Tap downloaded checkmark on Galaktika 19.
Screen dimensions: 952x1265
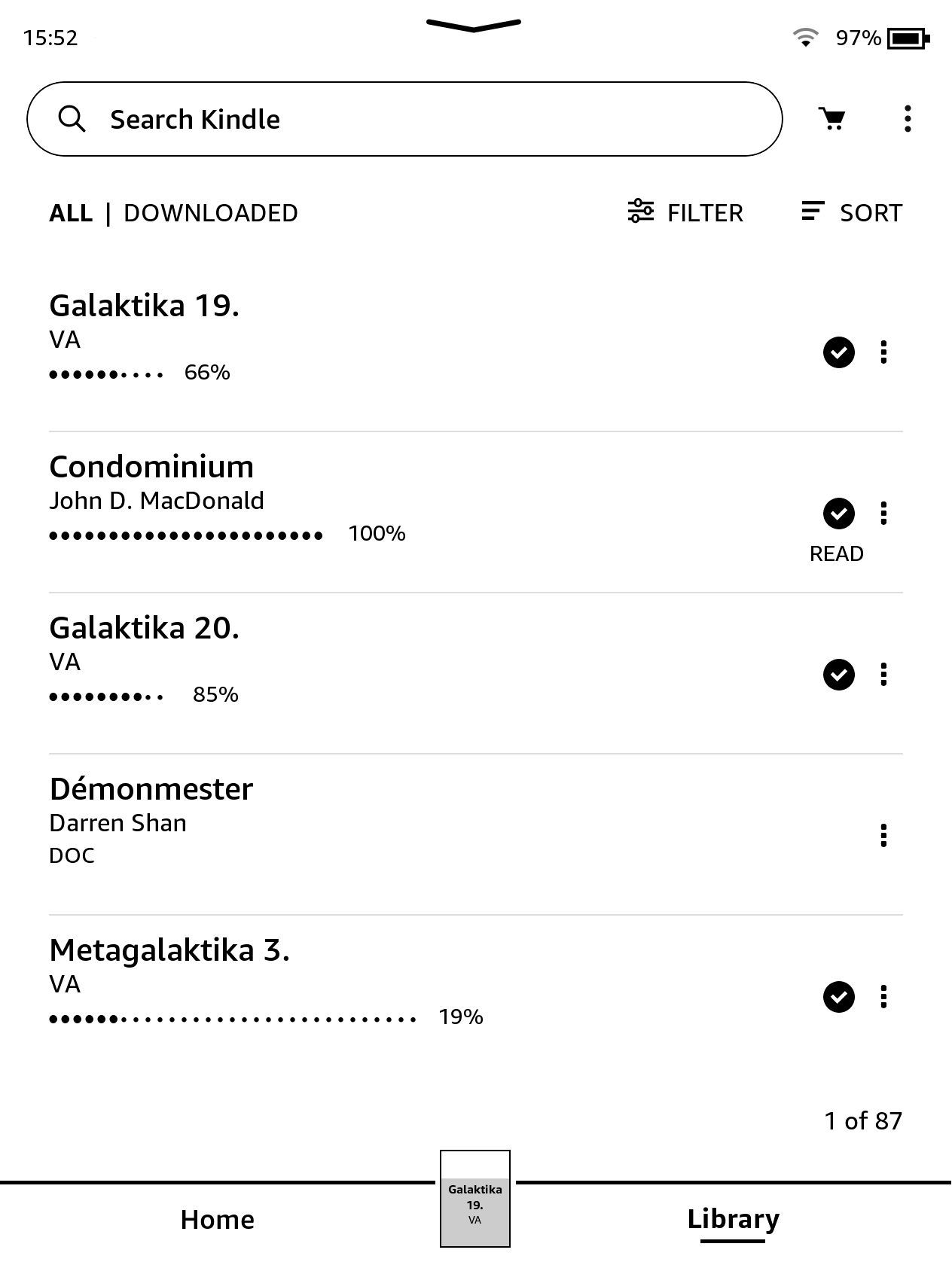click(x=838, y=352)
